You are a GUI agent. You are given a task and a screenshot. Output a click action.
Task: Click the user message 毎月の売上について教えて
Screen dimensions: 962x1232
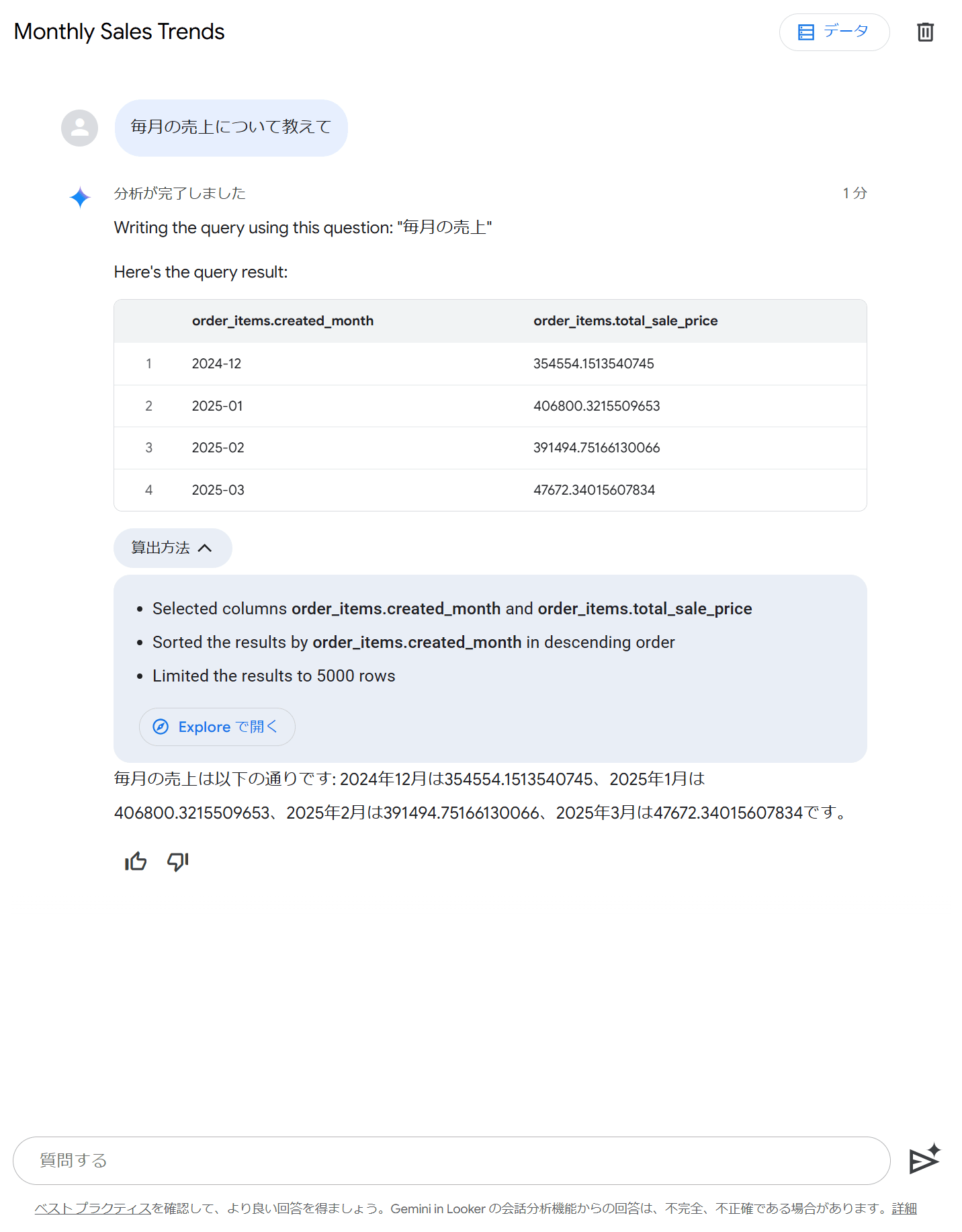click(x=231, y=128)
